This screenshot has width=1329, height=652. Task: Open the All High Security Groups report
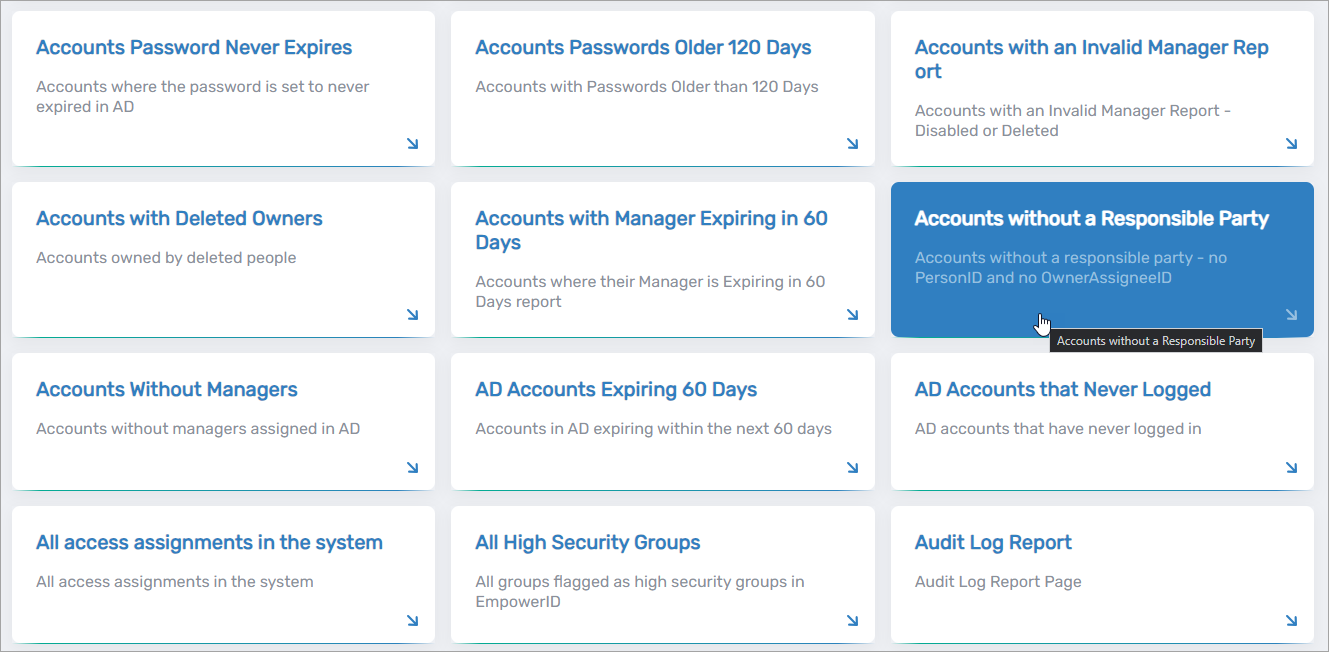coord(588,542)
